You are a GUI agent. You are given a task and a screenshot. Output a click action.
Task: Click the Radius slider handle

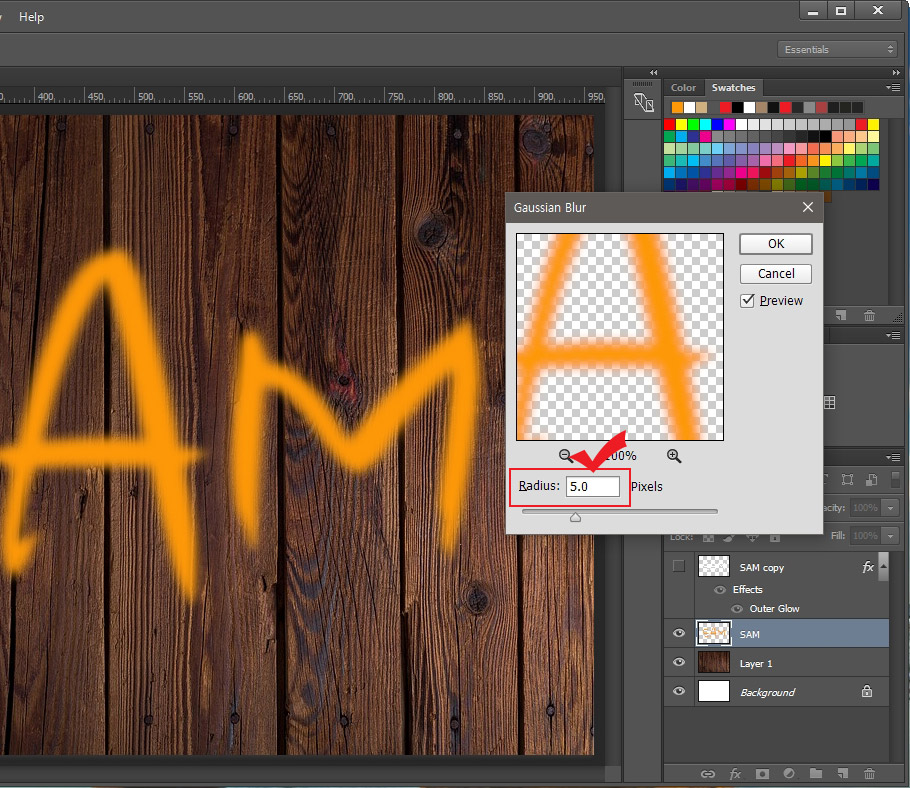tap(575, 517)
